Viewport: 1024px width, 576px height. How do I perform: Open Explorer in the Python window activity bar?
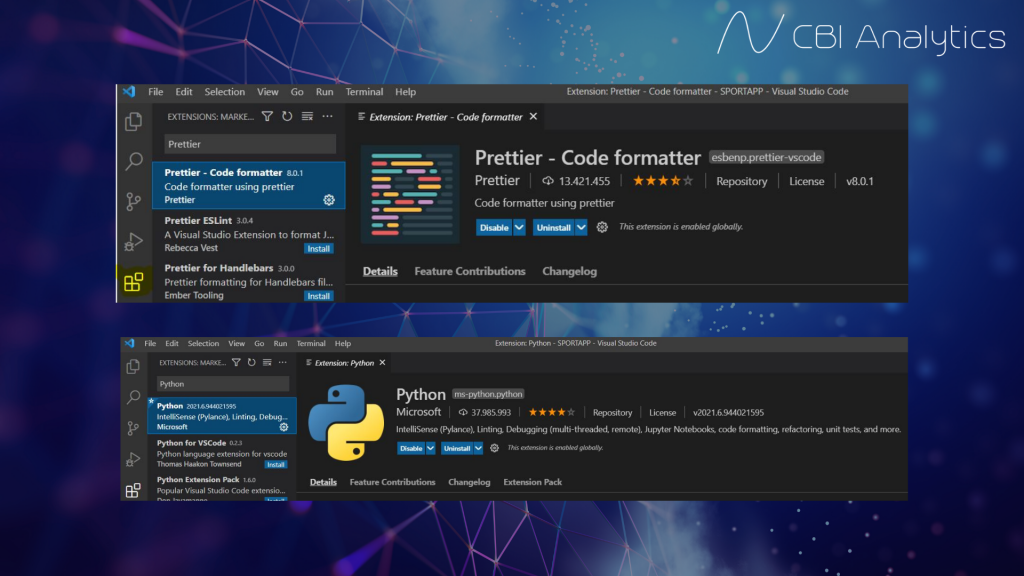coord(133,366)
